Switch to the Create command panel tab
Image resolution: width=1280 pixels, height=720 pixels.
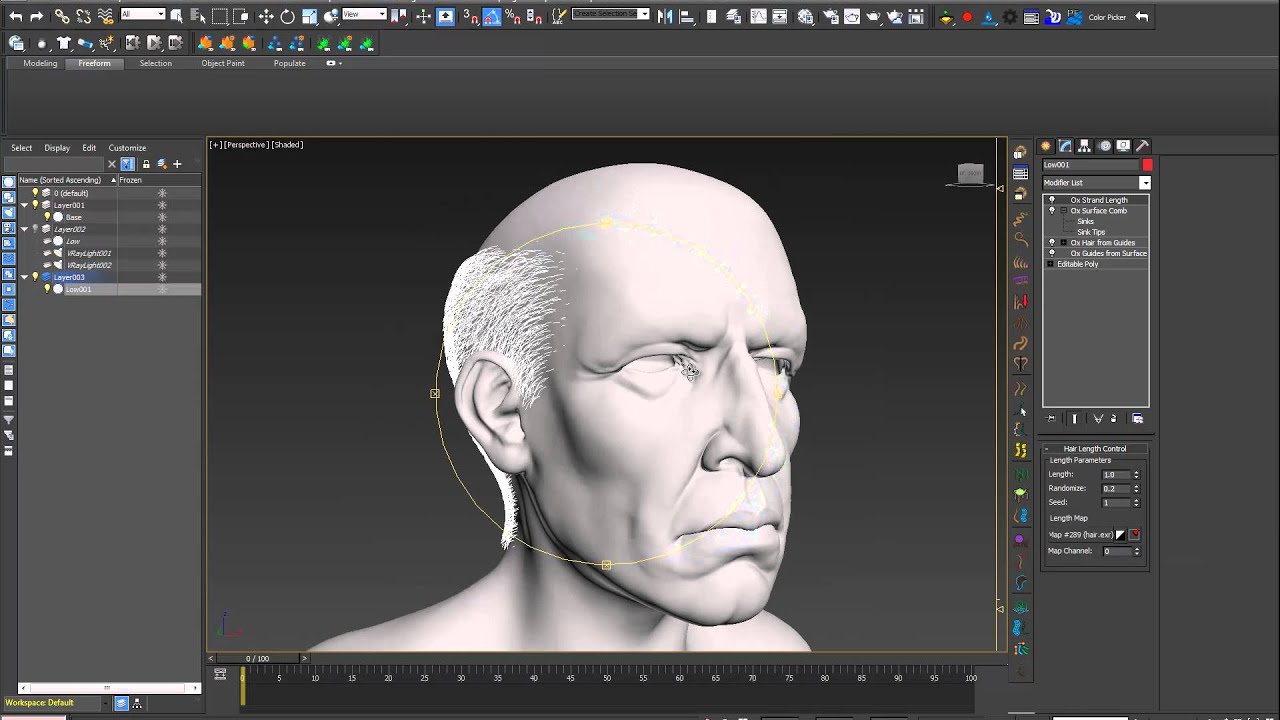coord(1045,146)
